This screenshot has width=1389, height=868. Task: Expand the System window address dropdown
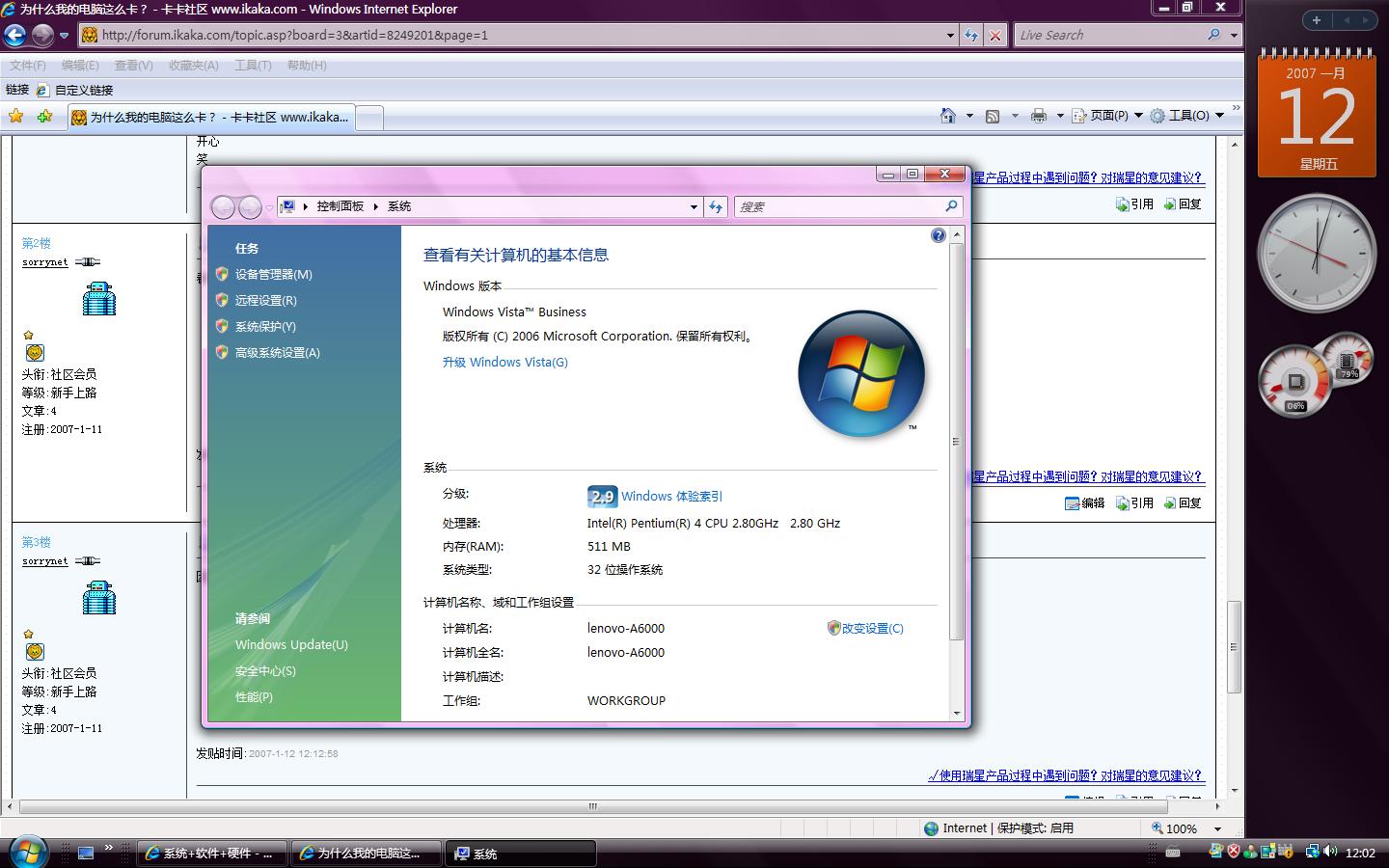coord(694,206)
